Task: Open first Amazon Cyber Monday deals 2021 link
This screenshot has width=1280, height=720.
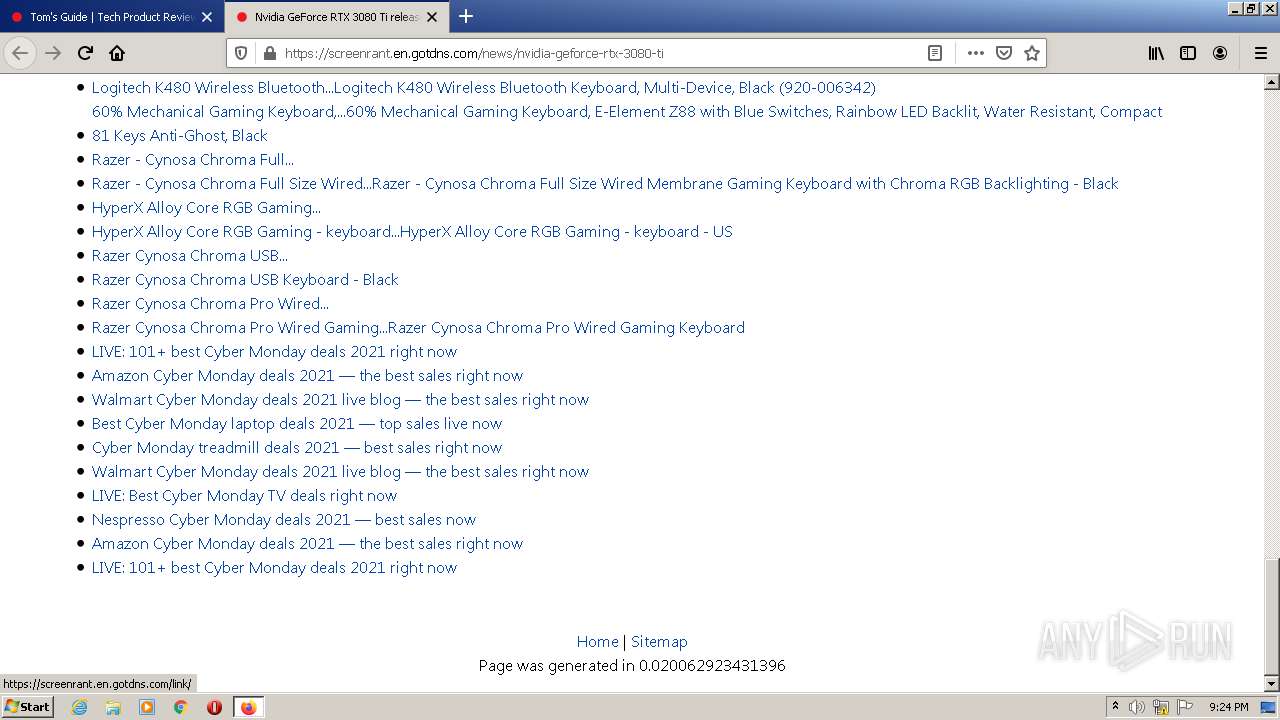Action: 307,376
